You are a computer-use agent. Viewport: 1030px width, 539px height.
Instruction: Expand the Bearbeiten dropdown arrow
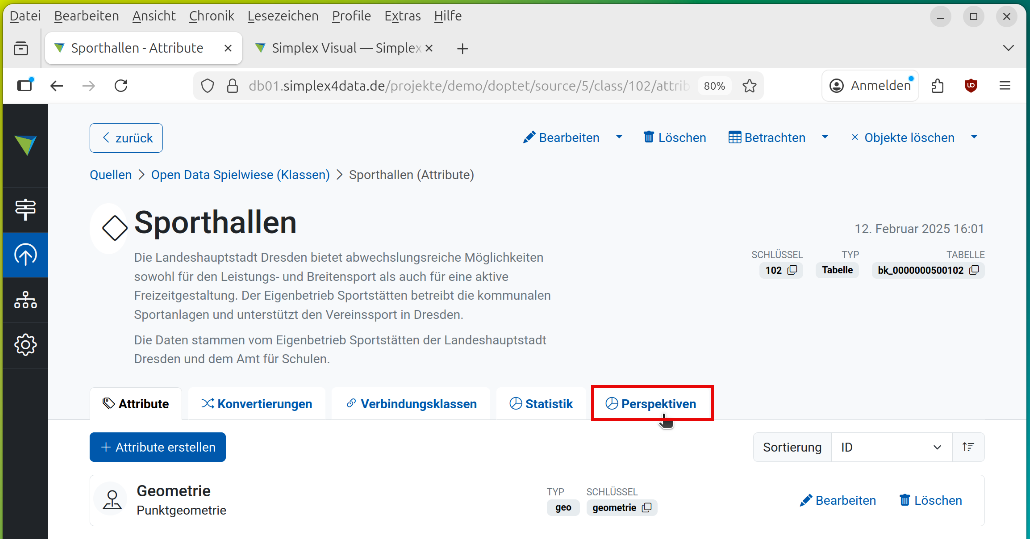(619, 137)
